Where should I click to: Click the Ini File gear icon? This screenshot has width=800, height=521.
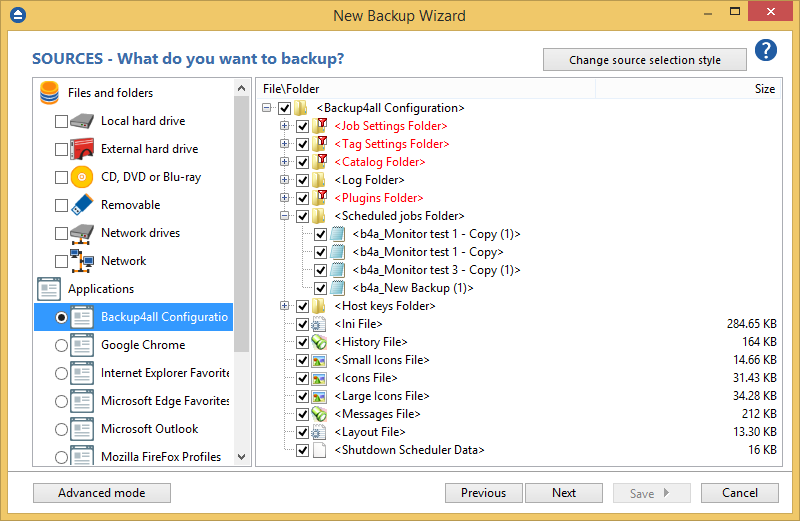click(x=319, y=324)
